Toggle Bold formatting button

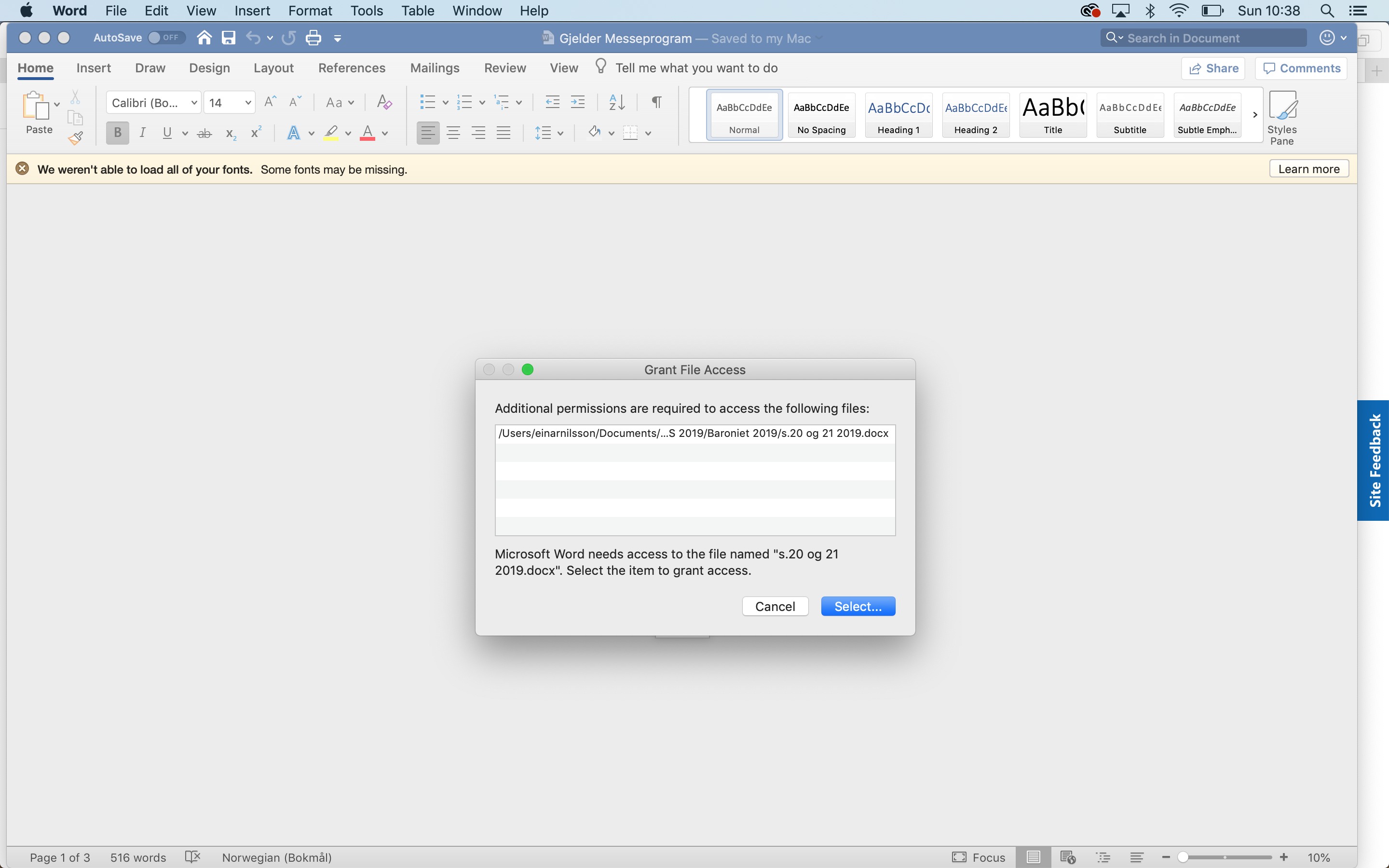click(118, 133)
